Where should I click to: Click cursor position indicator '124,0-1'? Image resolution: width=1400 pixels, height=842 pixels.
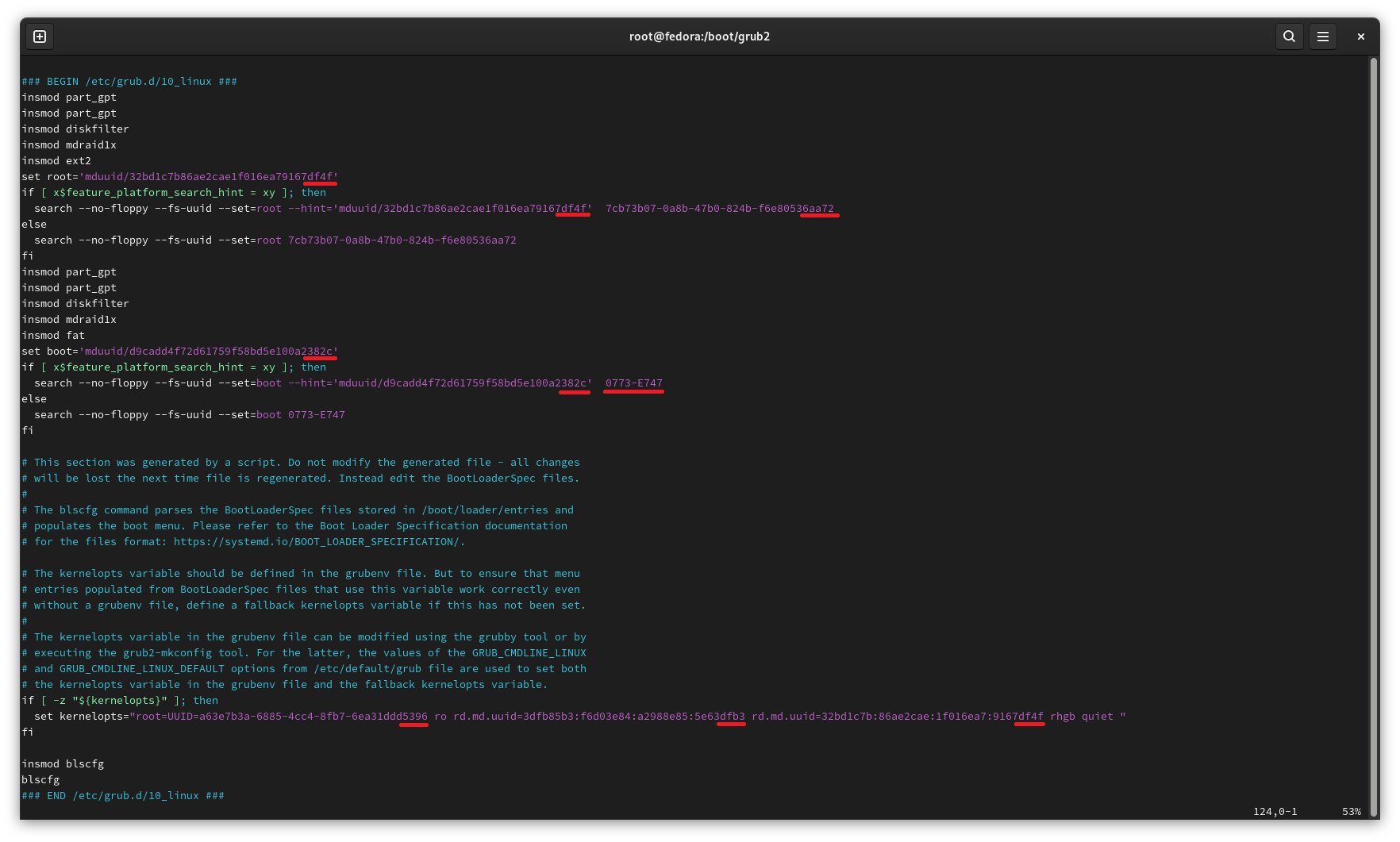(x=1275, y=811)
